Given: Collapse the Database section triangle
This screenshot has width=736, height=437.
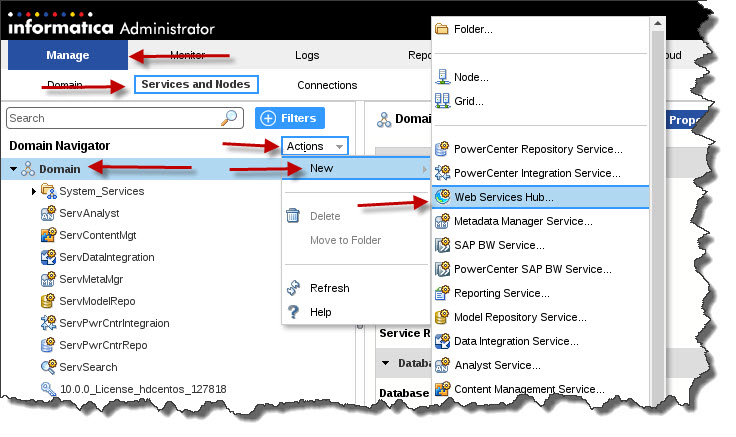Looking at the screenshot, I should pyautogui.click(x=385, y=363).
